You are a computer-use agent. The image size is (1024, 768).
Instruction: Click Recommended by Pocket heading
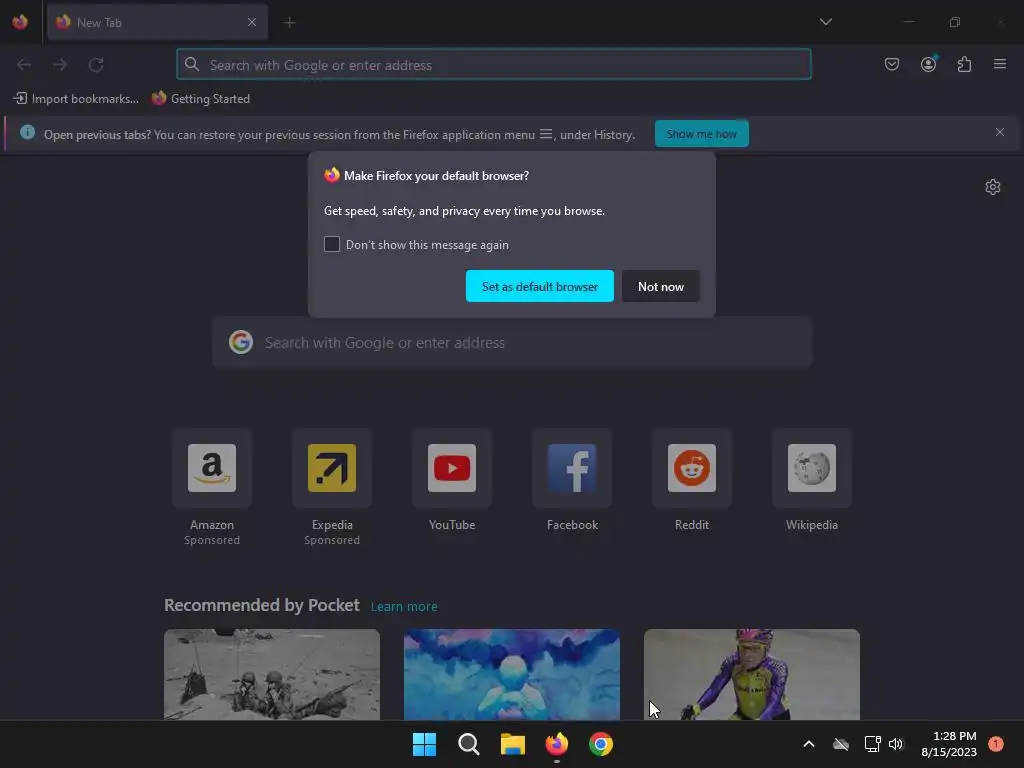(261, 605)
